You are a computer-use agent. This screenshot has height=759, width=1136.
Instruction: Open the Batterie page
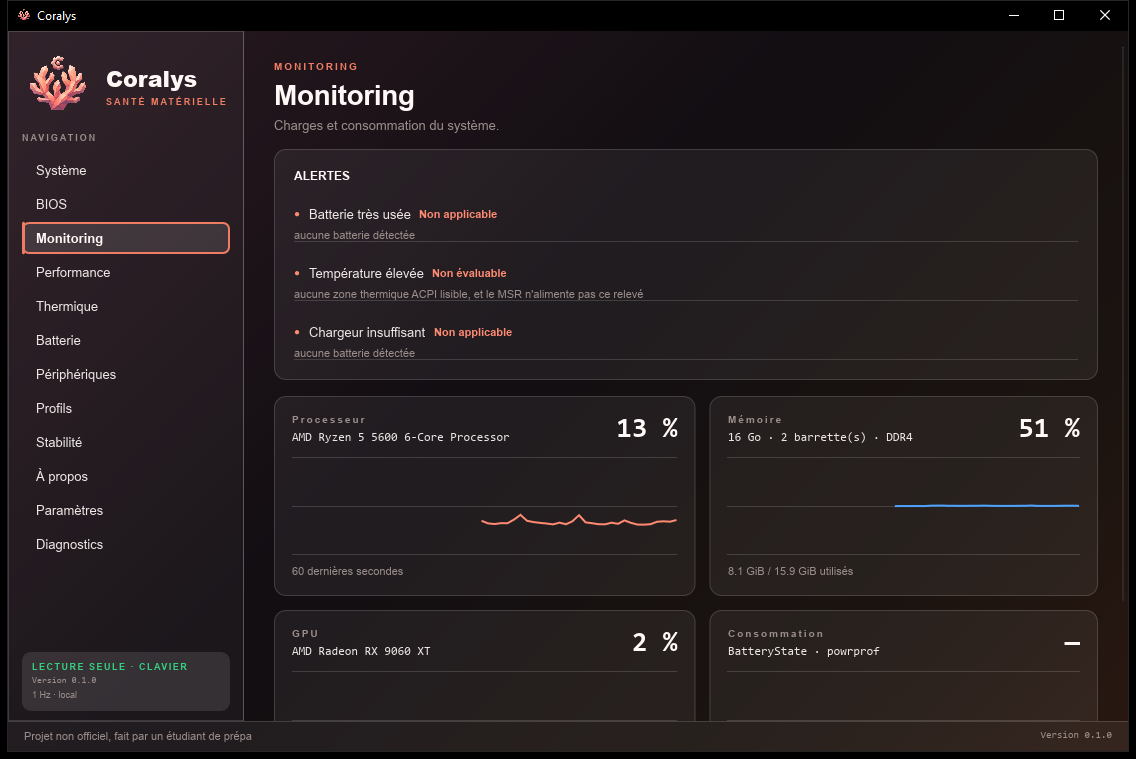(x=126, y=340)
